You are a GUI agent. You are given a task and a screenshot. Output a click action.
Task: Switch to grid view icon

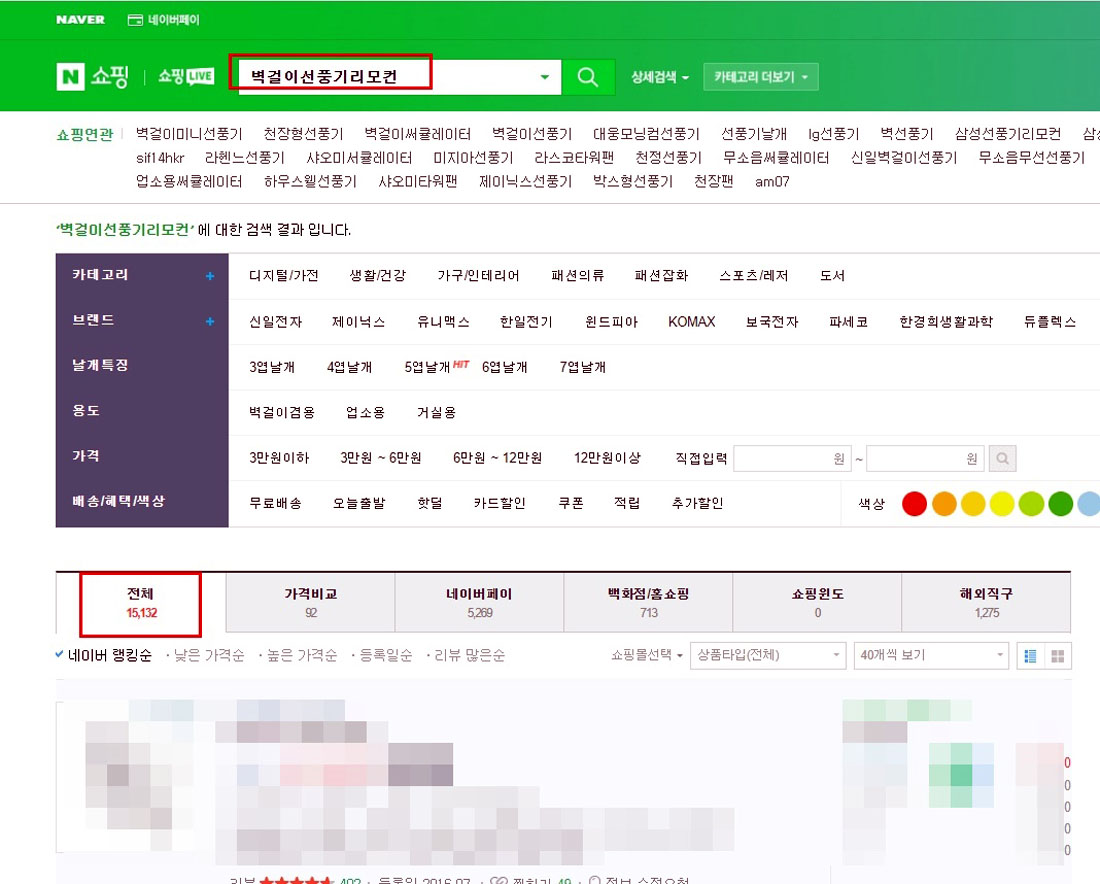point(1057,656)
